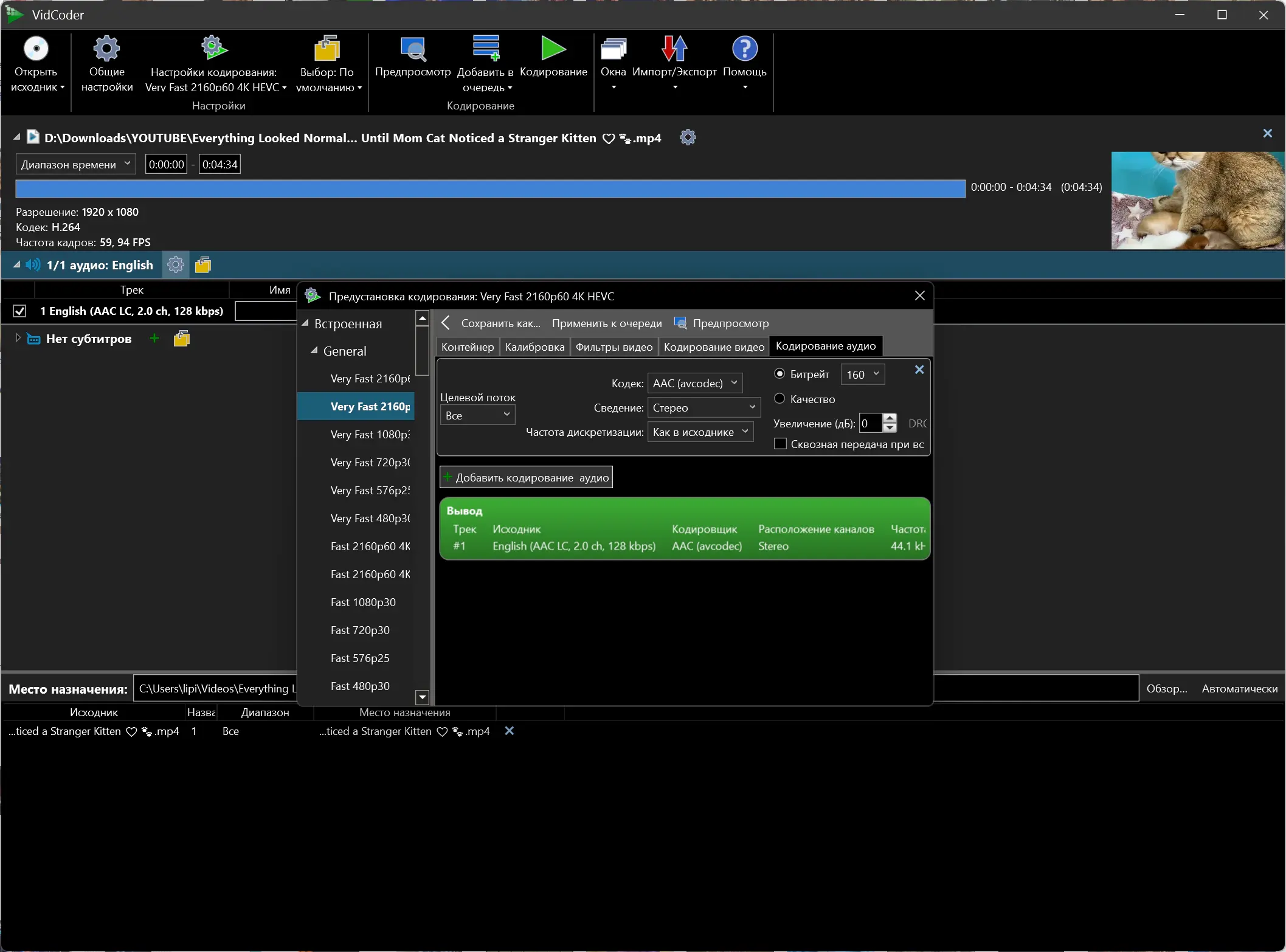Click the green plus to add subtitles
This screenshot has width=1286, height=952.
pyautogui.click(x=154, y=339)
